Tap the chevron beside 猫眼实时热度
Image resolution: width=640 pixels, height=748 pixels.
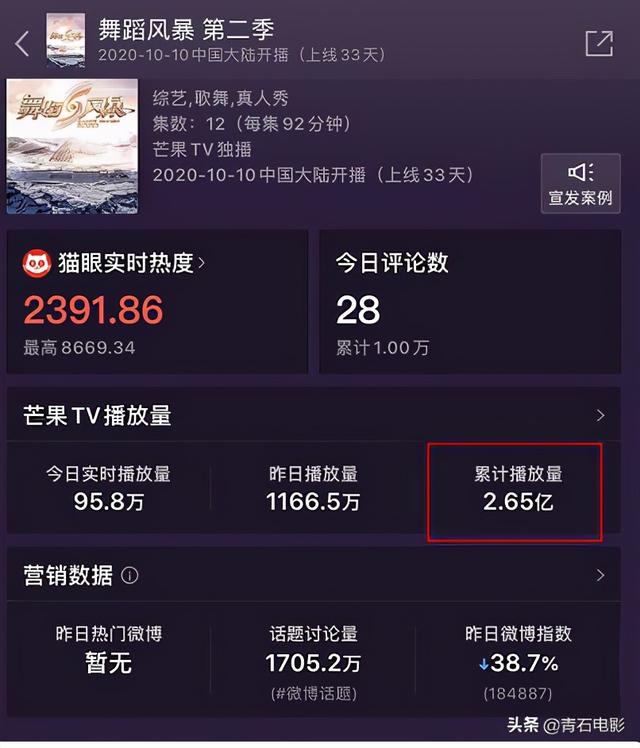pos(201,263)
